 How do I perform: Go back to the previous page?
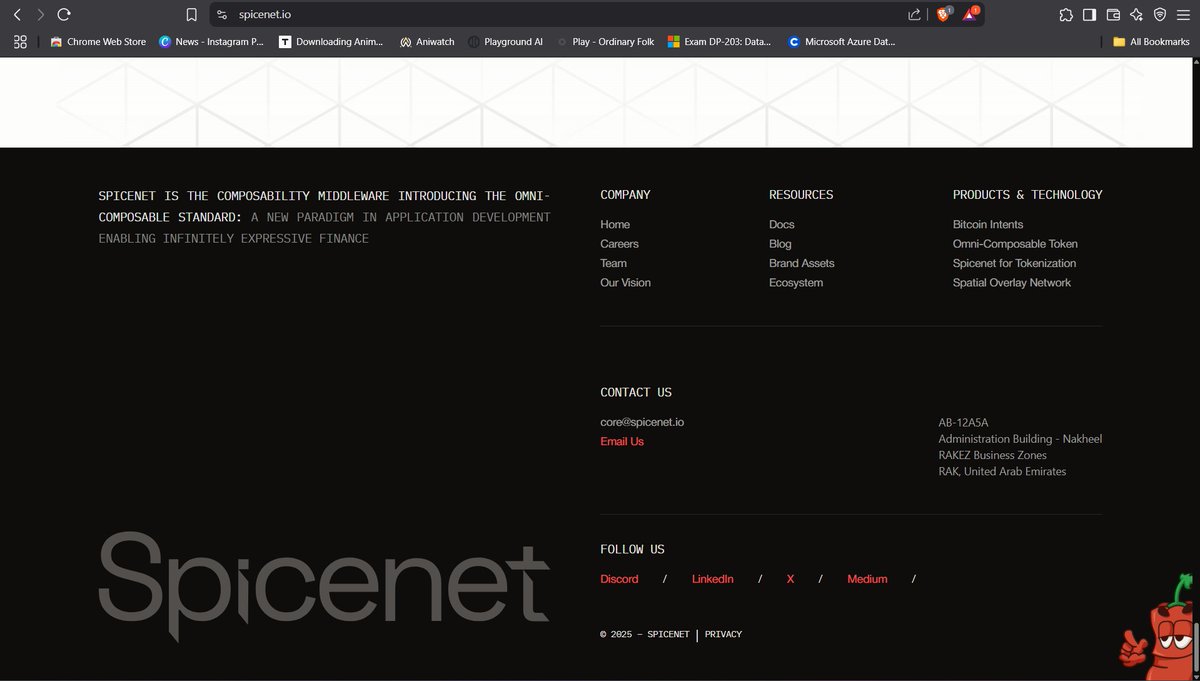(17, 15)
